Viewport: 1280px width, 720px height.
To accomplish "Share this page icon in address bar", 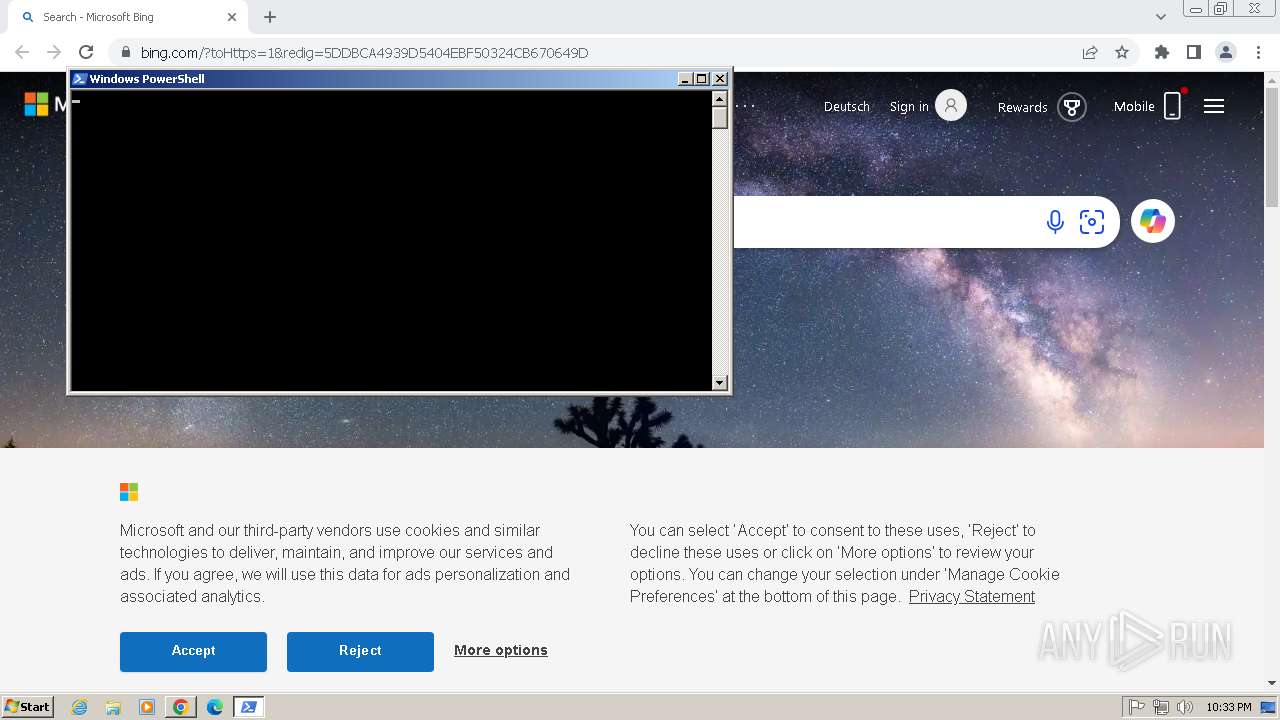I will tap(1090, 52).
